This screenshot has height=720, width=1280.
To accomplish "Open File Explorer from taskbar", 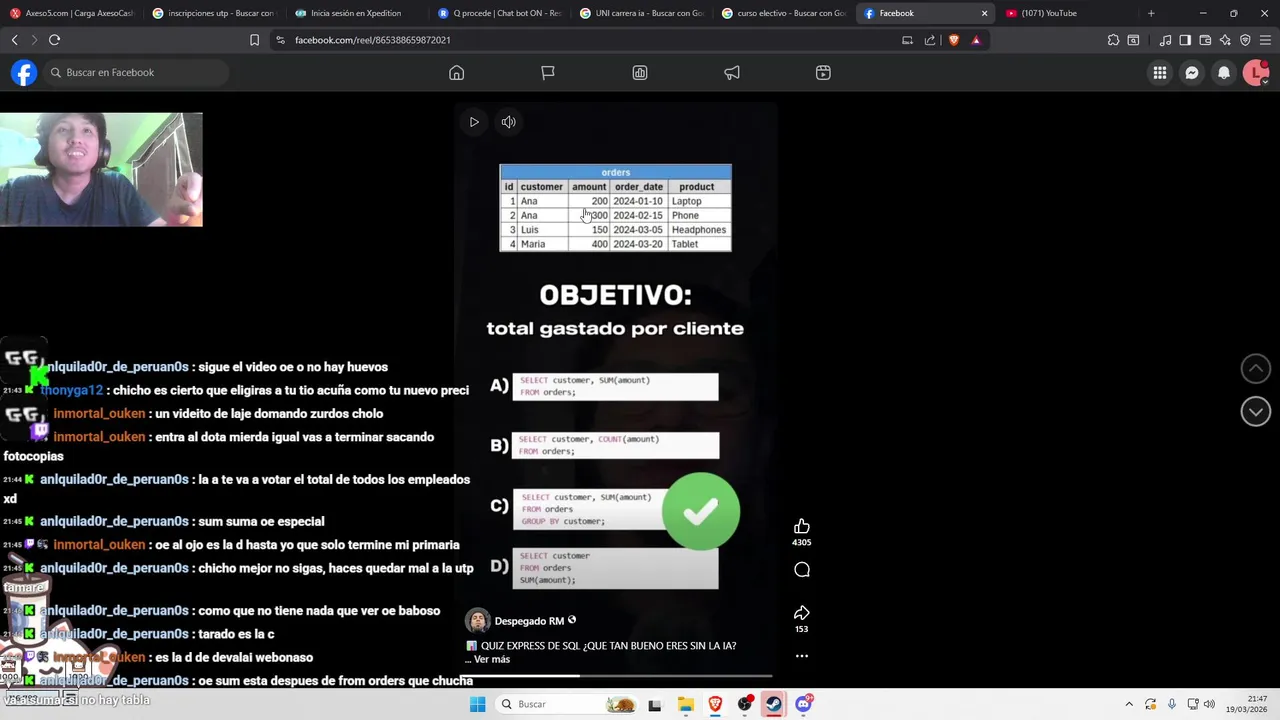I will [x=686, y=704].
